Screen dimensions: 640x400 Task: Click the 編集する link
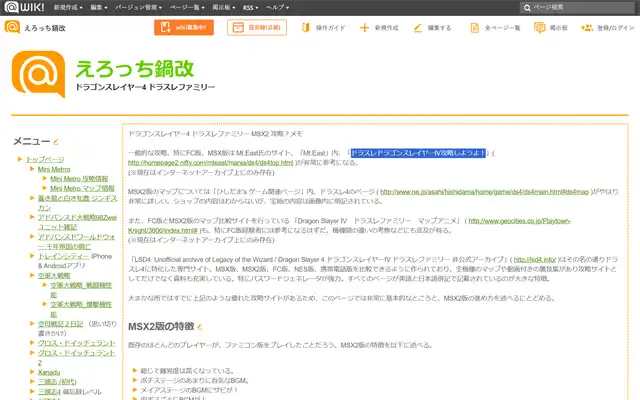point(439,28)
